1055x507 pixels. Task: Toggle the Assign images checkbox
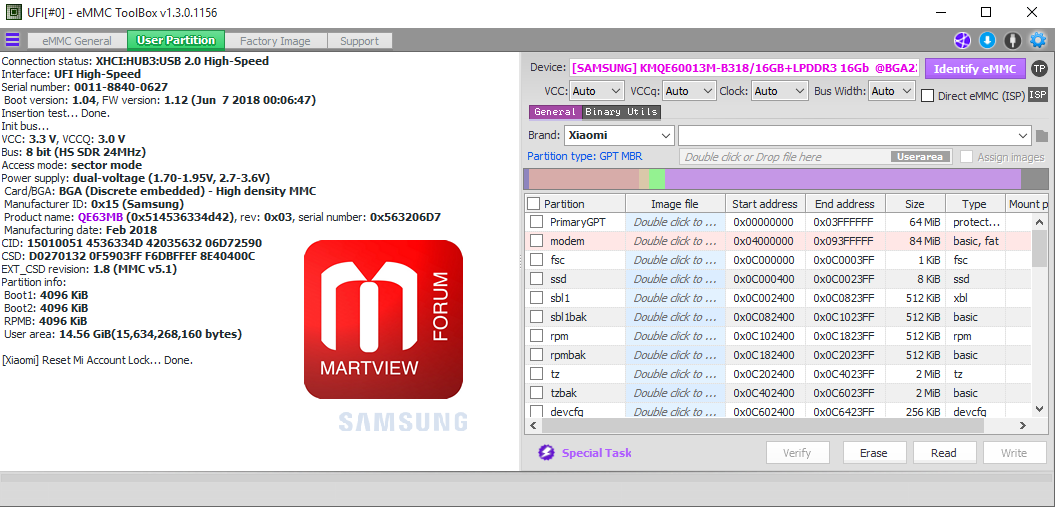(966, 157)
